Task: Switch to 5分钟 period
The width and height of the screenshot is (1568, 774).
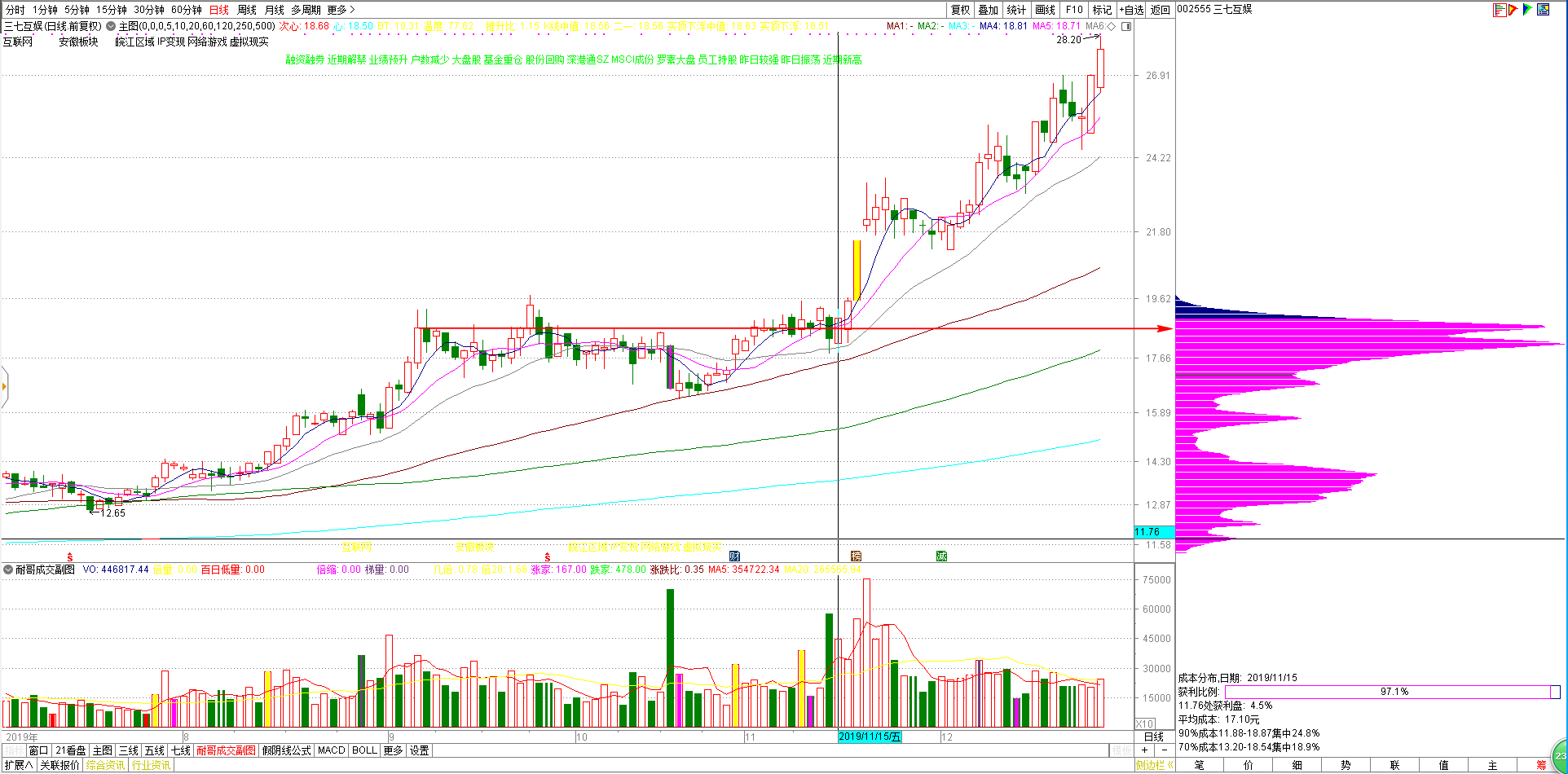Action: coord(77,10)
